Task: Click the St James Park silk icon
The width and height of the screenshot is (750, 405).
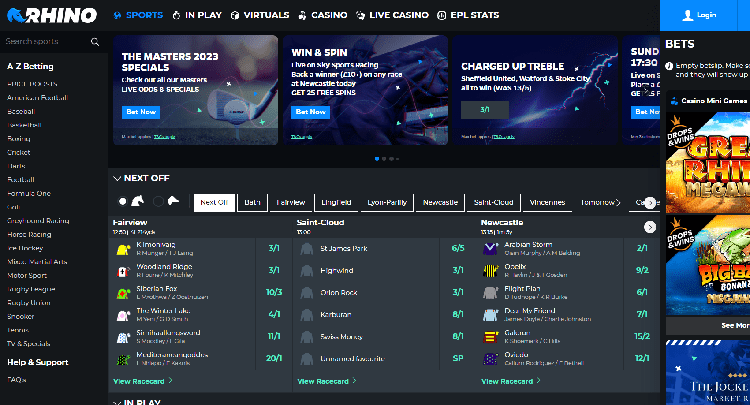Action: pyautogui.click(x=306, y=247)
